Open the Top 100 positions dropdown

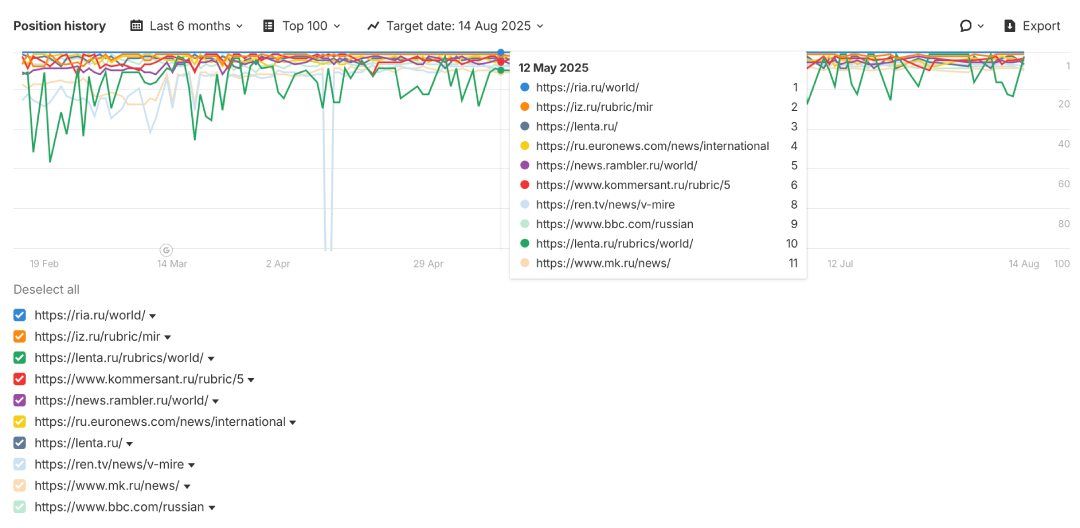click(x=311, y=26)
